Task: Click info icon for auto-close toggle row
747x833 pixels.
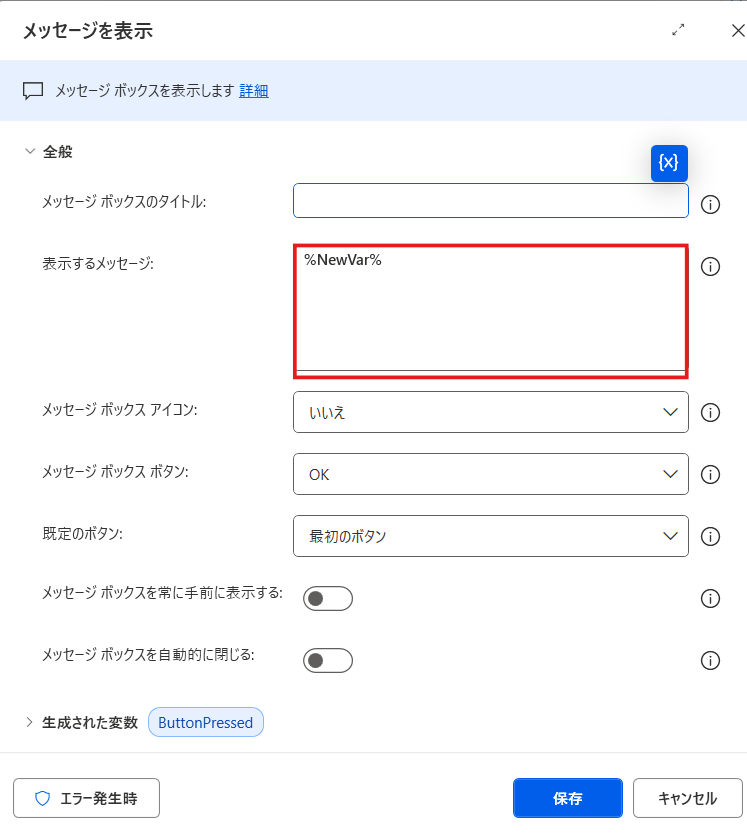Action: [x=711, y=660]
